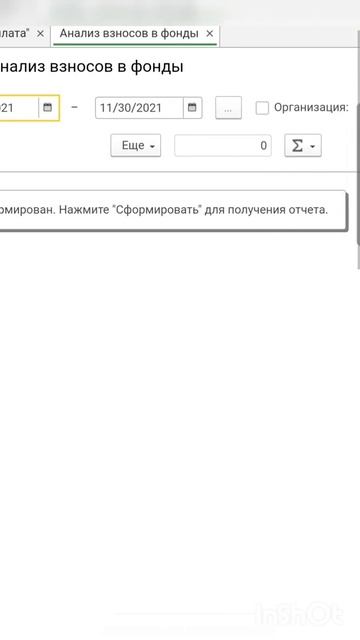Image resolution: width=360 pixels, height=640 pixels.
Task: Close the Анализ взносов в фонды tab
Action: pos(210,34)
